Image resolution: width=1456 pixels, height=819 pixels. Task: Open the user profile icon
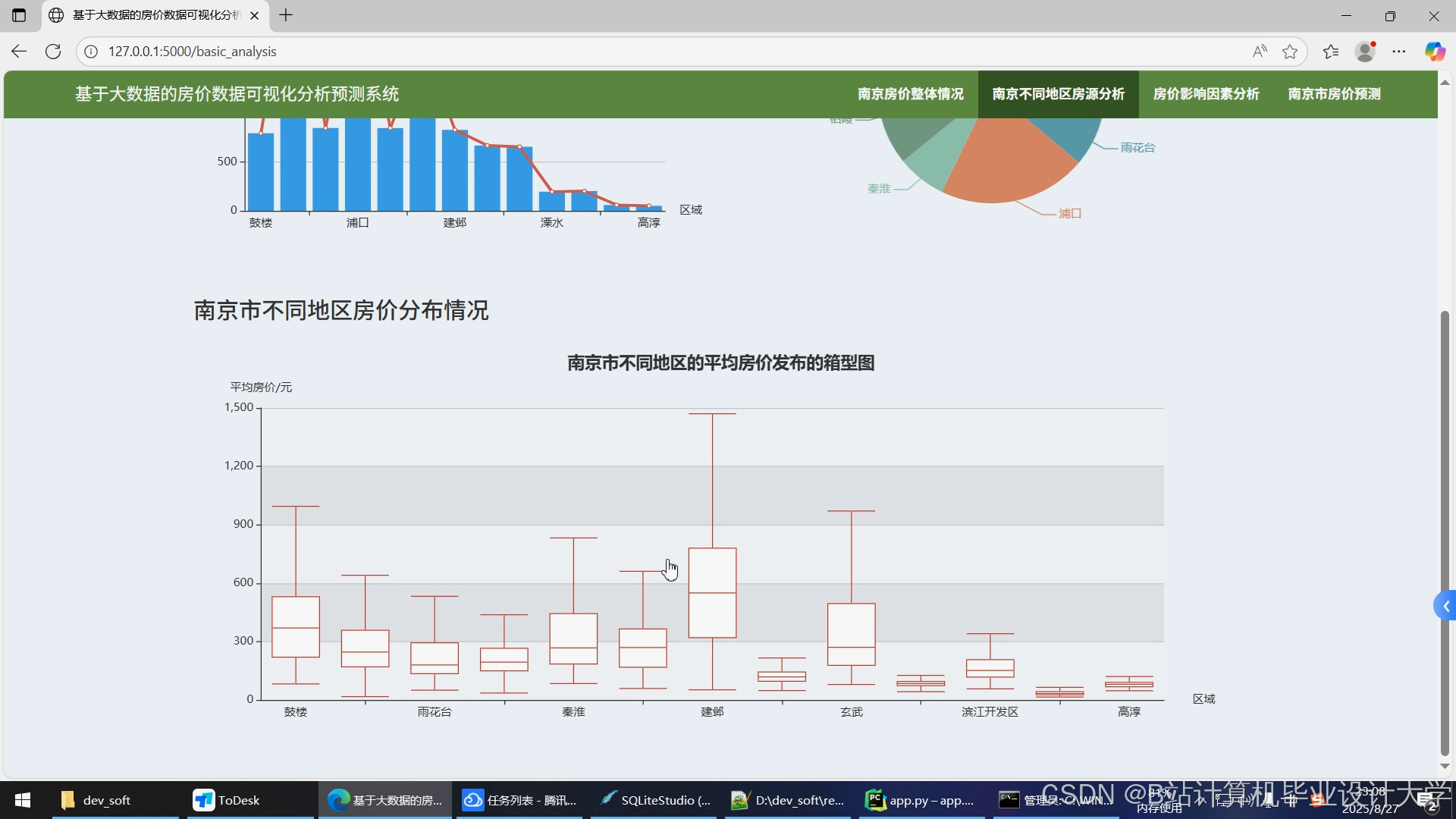coord(1365,52)
